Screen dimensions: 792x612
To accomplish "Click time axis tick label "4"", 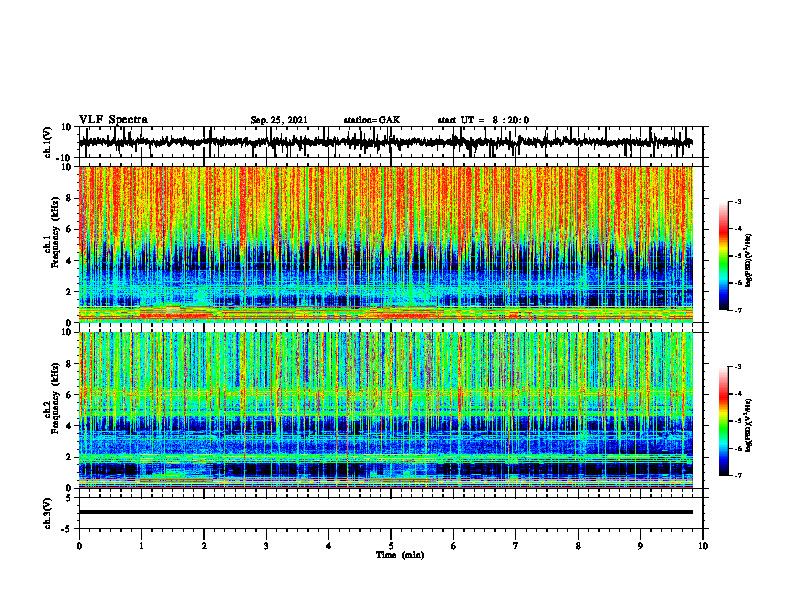I will point(329,546).
